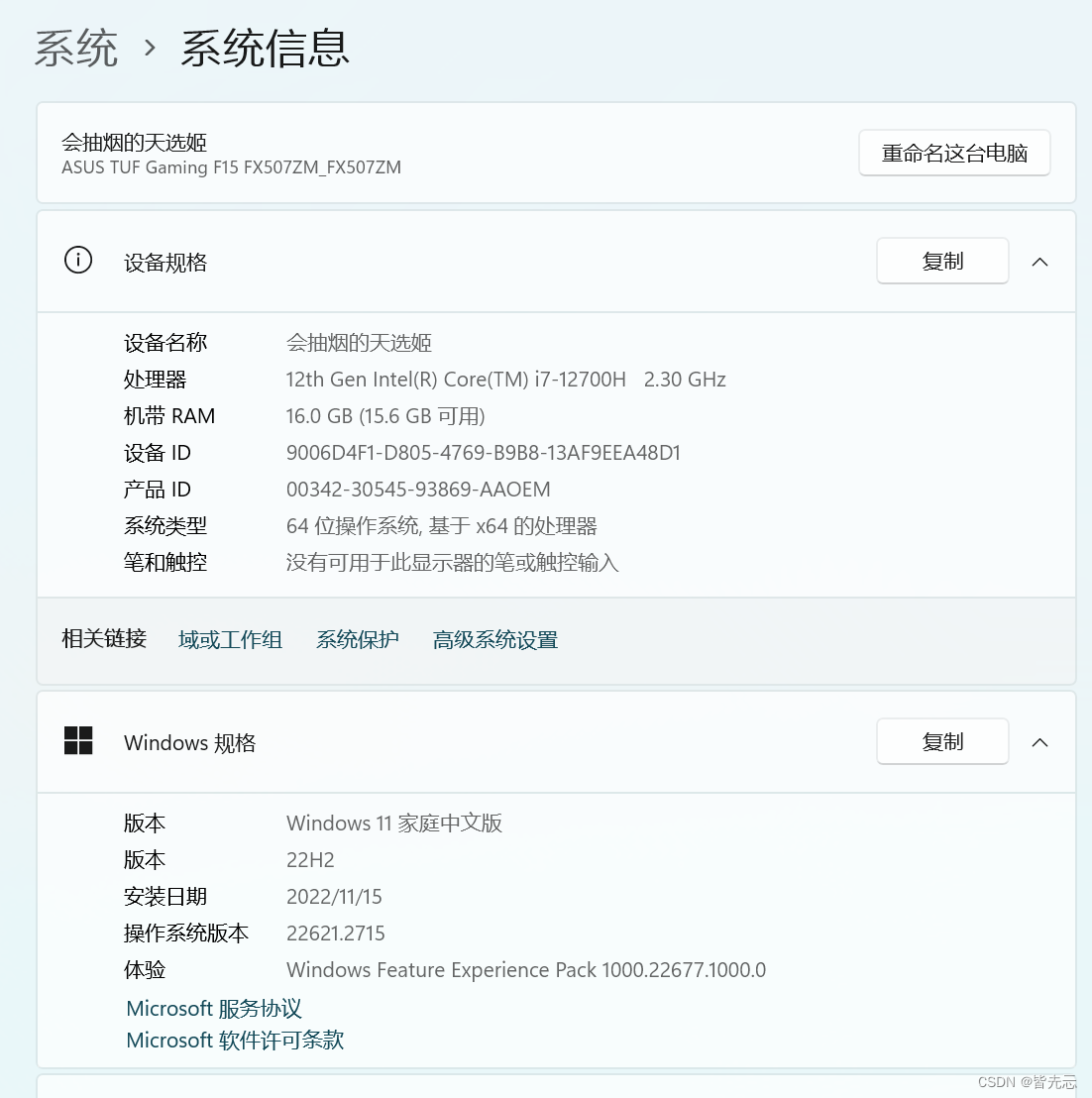The height and width of the screenshot is (1098, 1092).
Task: Collapse the 设备规格 section chevron
Action: coord(1039,261)
